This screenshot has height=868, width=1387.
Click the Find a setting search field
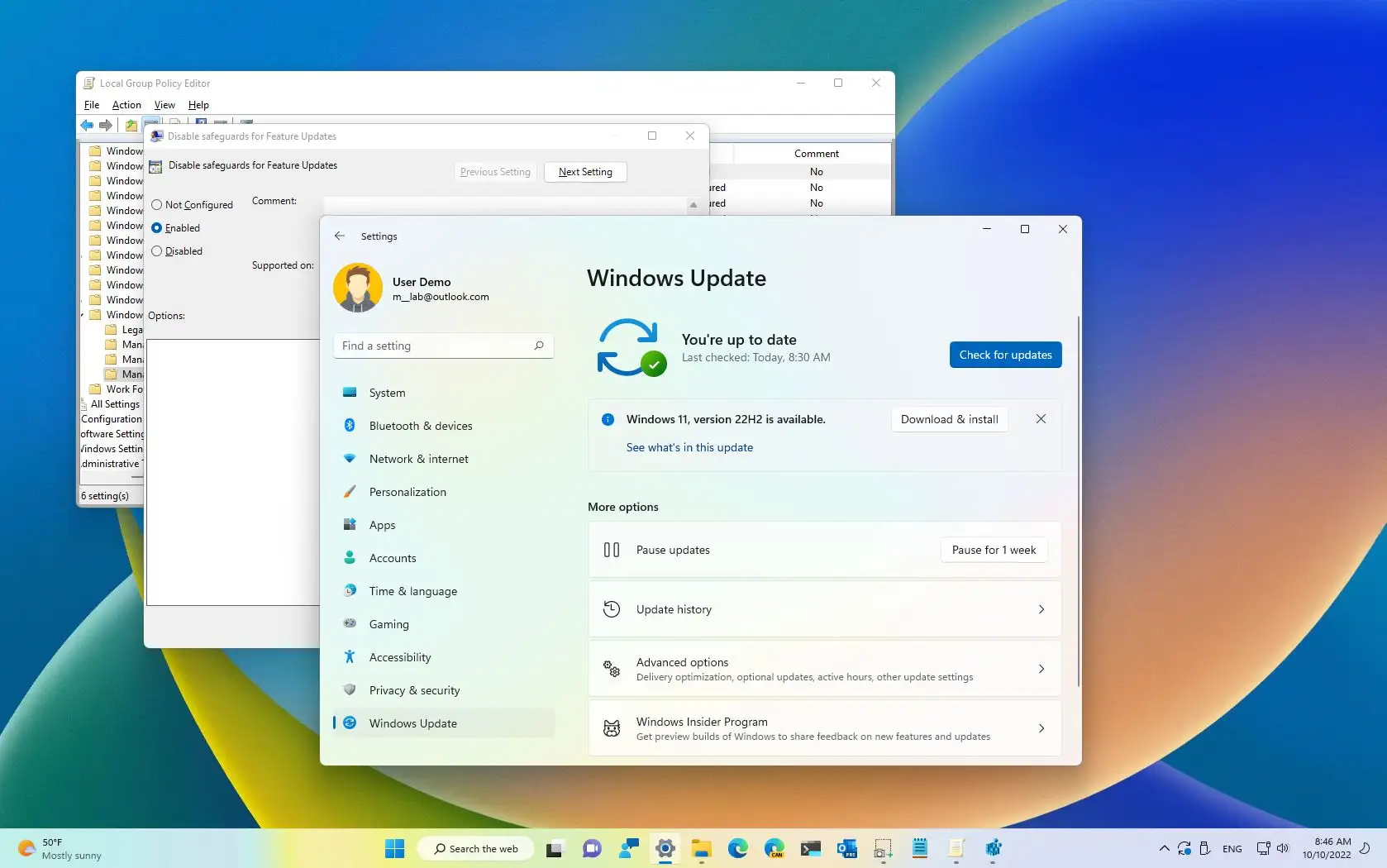tap(443, 346)
